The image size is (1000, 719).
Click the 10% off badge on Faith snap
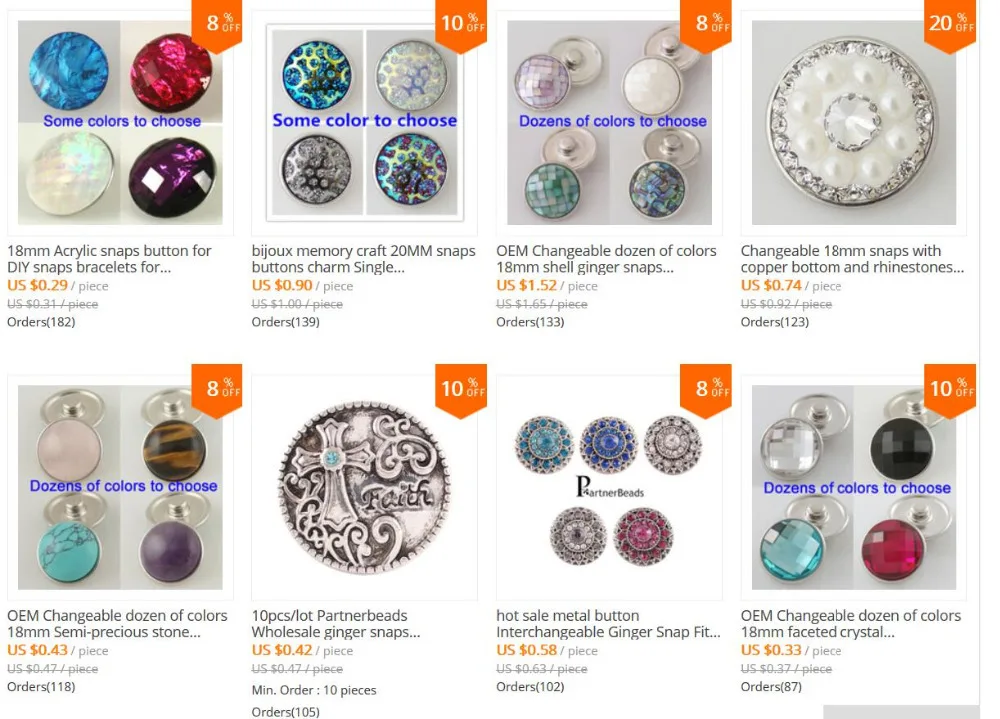pyautogui.click(x=461, y=390)
